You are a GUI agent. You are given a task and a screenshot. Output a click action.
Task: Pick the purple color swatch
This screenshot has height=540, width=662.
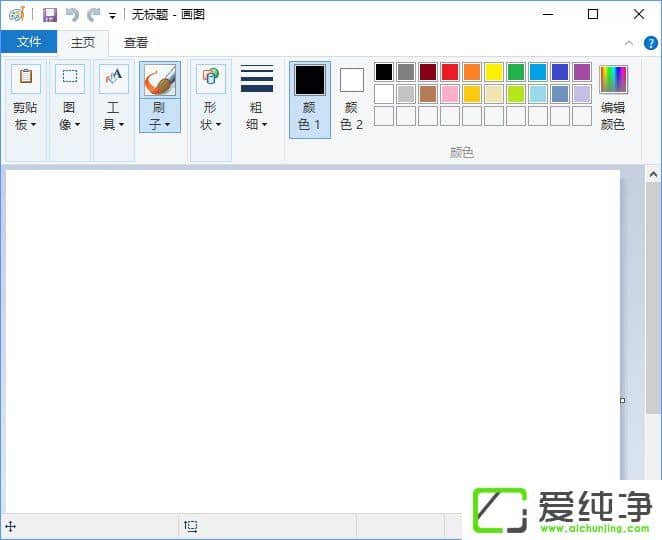click(x=581, y=72)
